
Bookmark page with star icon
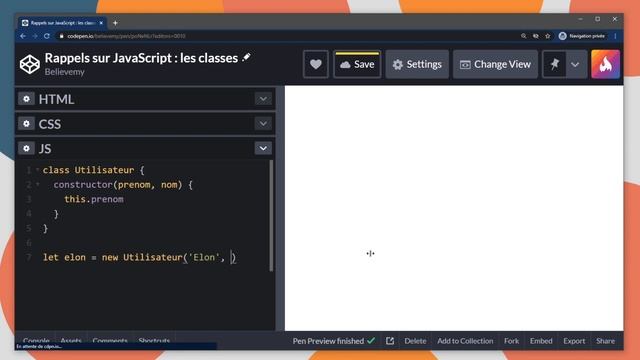point(548,36)
